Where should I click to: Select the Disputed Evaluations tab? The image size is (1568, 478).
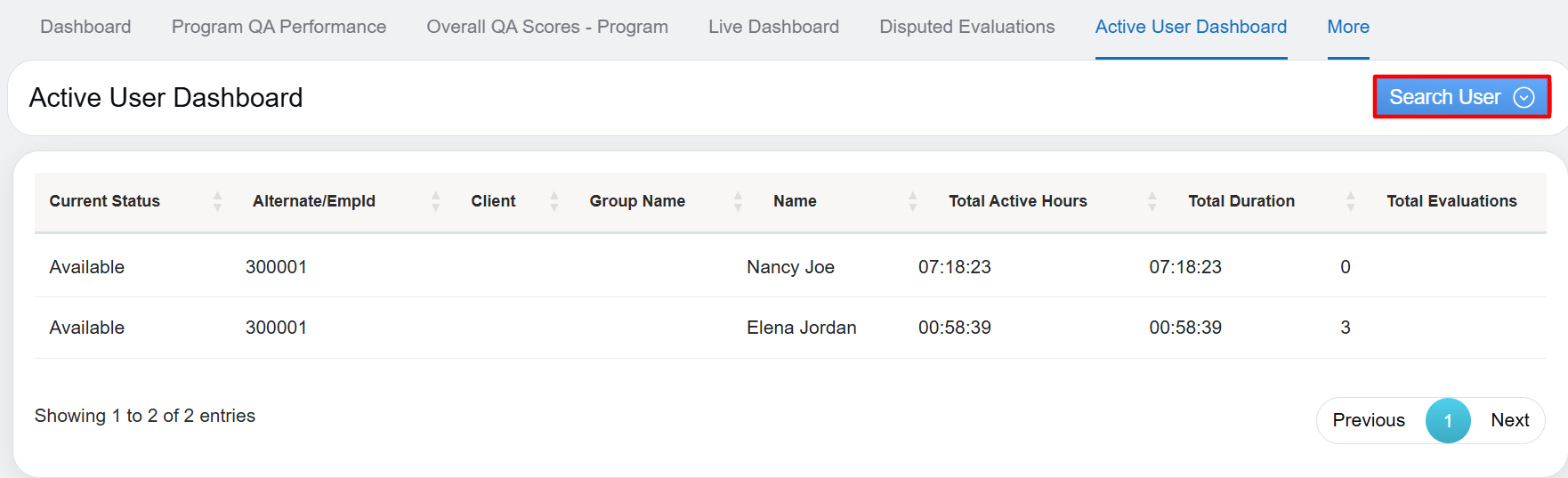point(966,27)
